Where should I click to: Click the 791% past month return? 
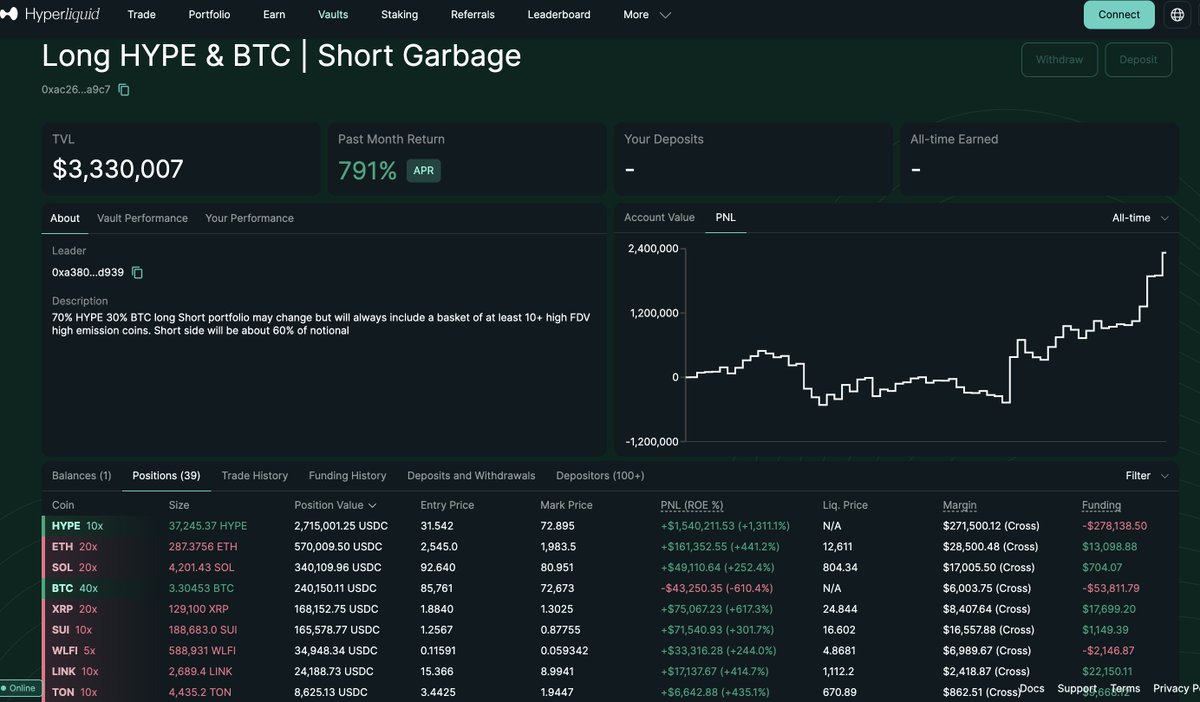(367, 170)
